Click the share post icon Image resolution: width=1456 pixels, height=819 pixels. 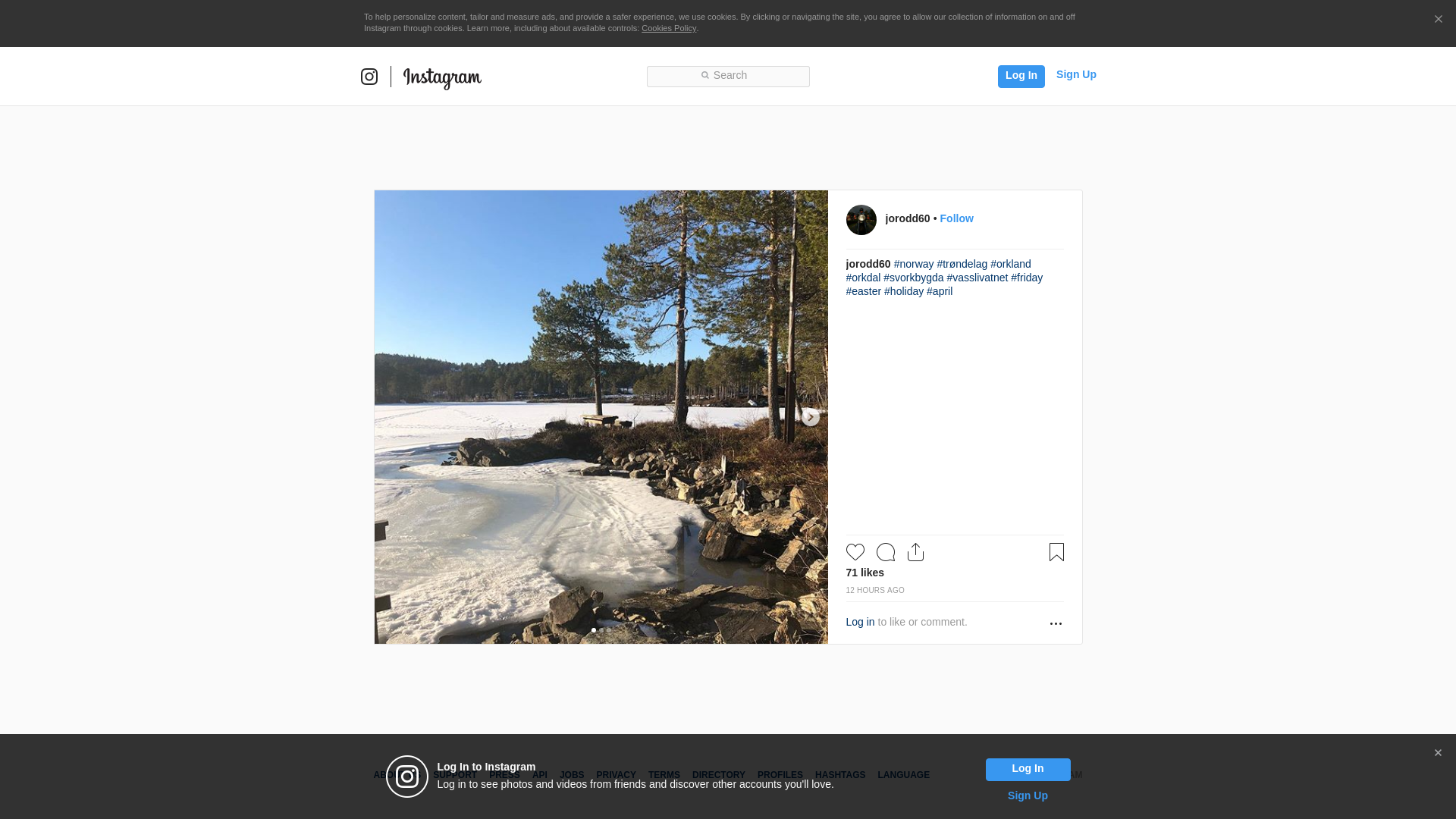[915, 552]
